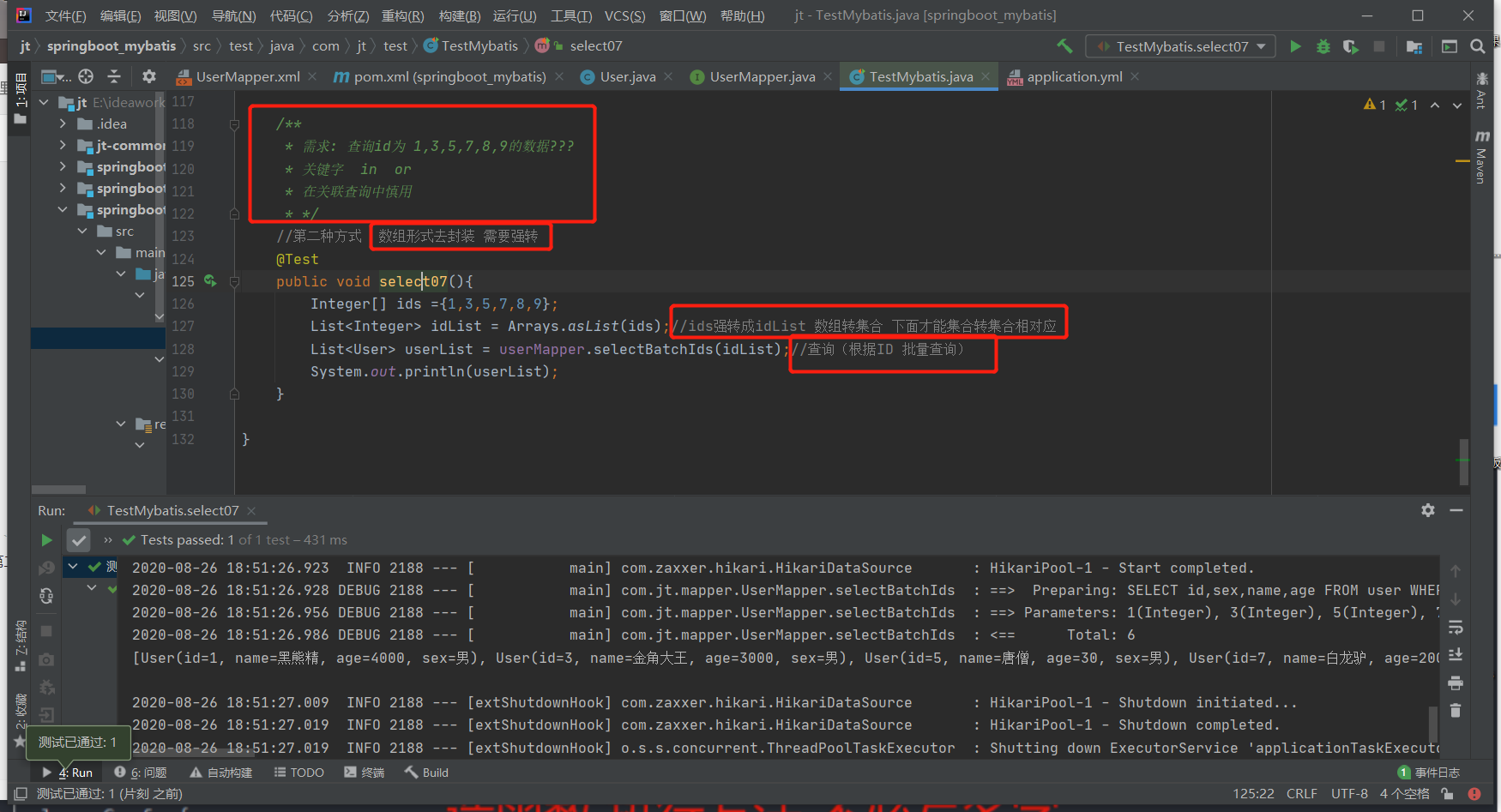Screen dimensions: 1501x812
Task: Click the soft-wrap icon in console gutter
Action: [1456, 628]
